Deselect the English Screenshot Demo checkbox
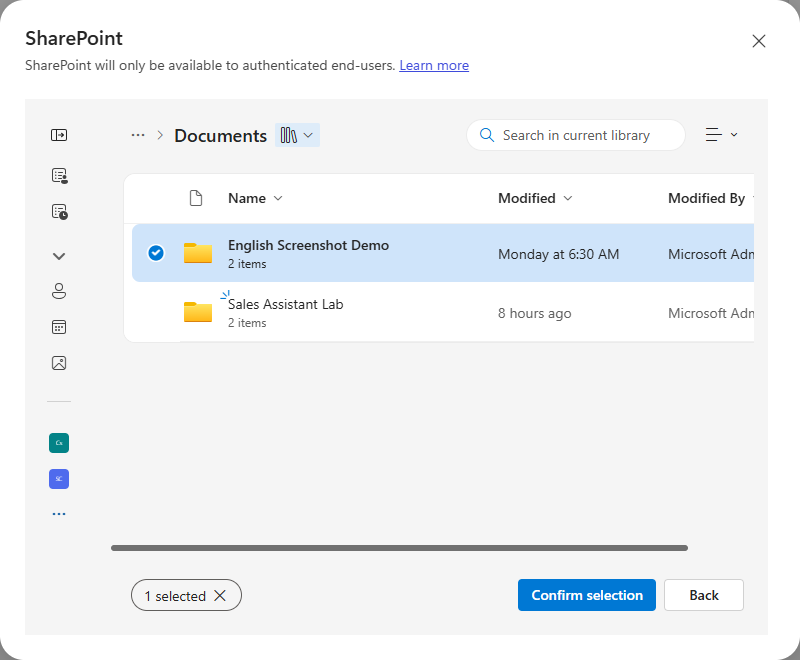800x660 pixels. point(156,252)
